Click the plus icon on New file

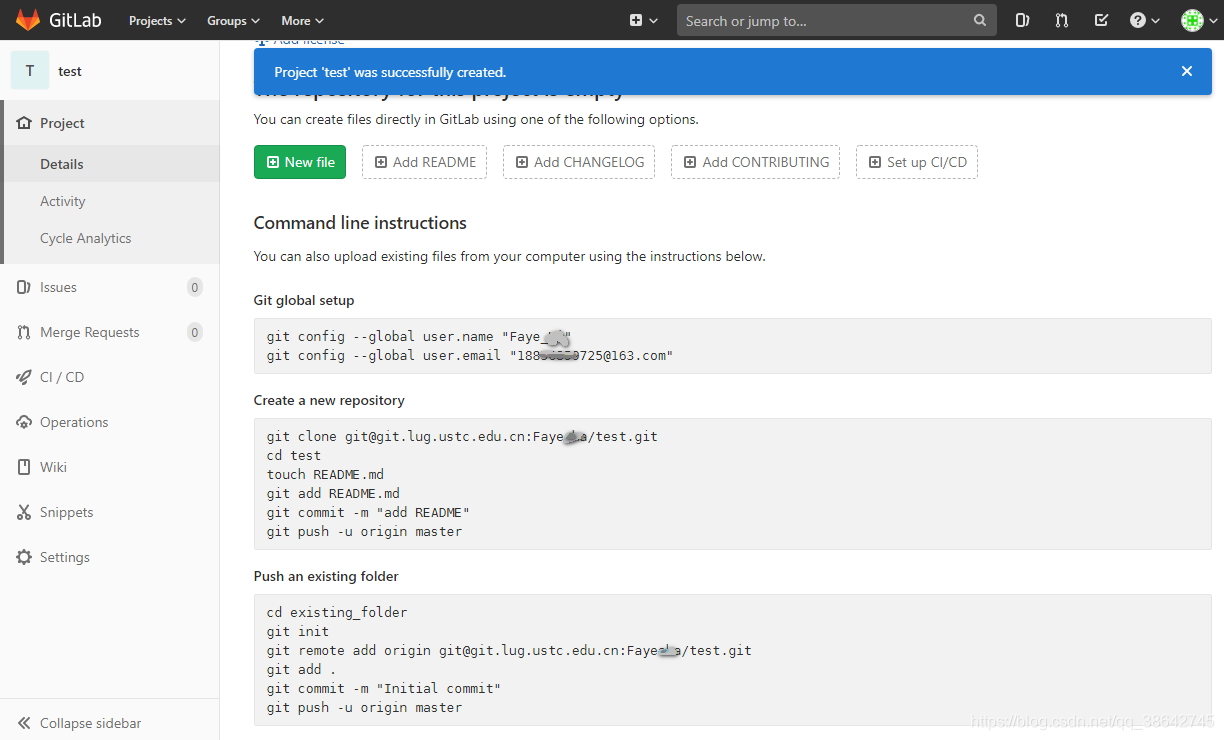click(x=273, y=162)
